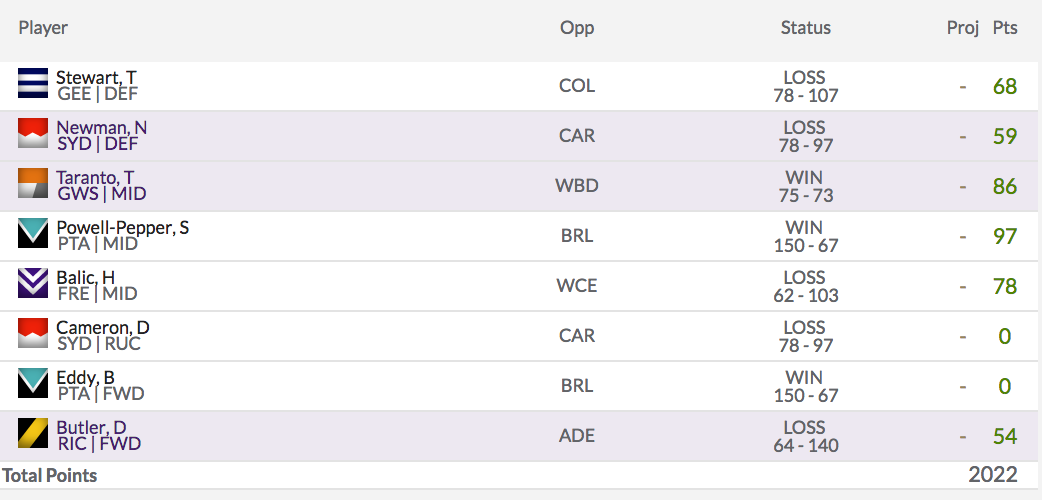Screen dimensions: 1042x500
Task: Open Stewart, T player link
Action: pos(96,77)
